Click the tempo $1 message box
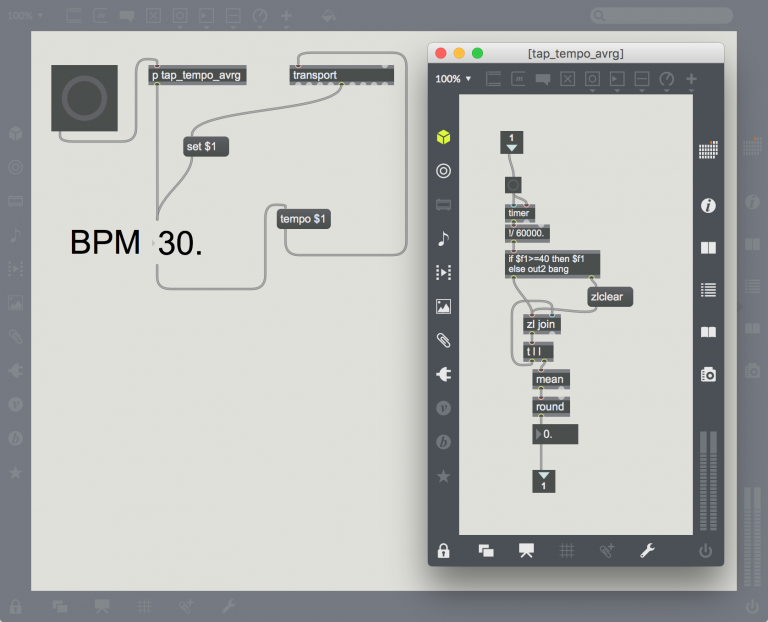Viewport: 768px width, 622px height. [x=304, y=219]
